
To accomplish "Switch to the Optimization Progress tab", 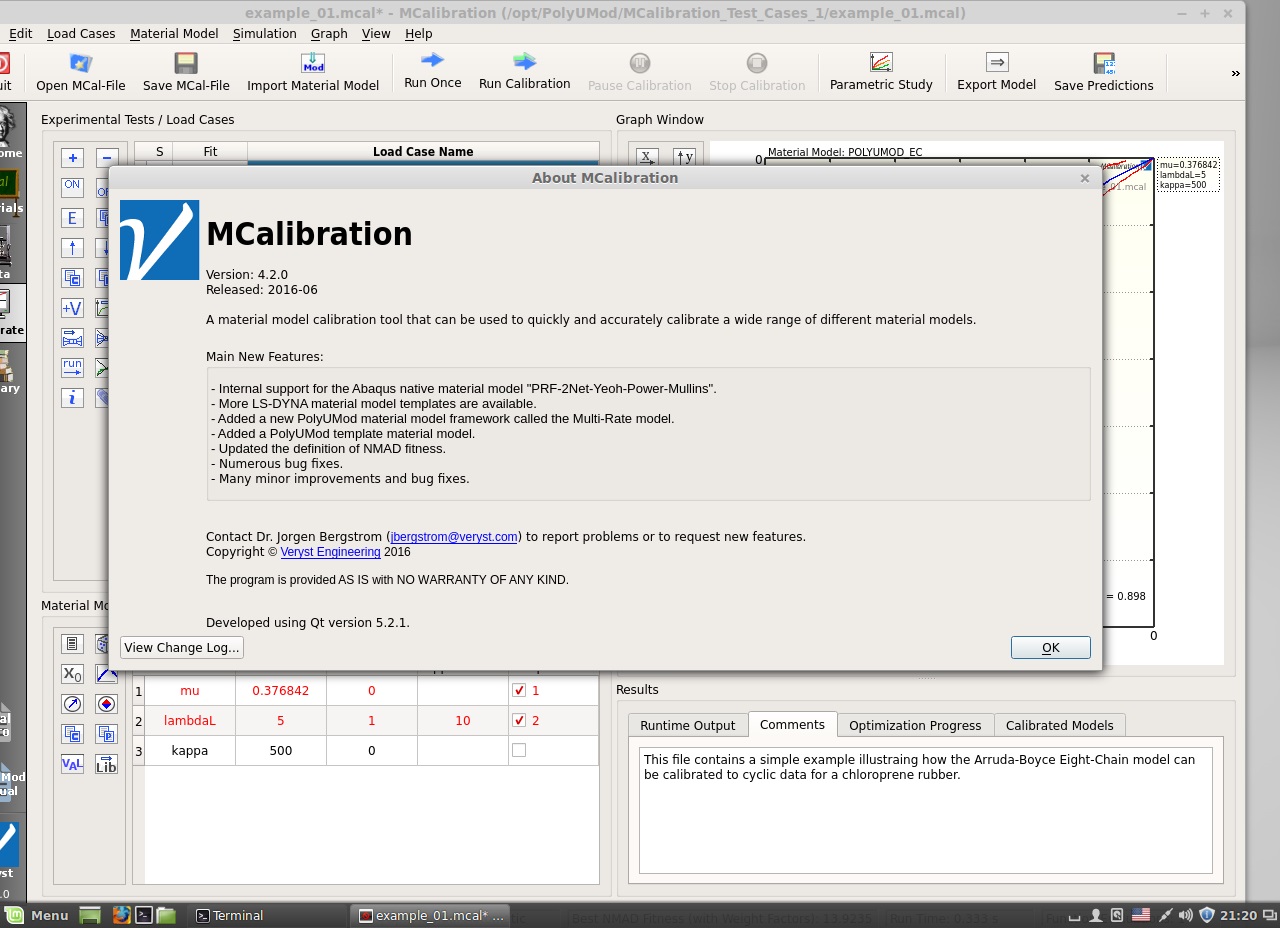I will coord(915,725).
